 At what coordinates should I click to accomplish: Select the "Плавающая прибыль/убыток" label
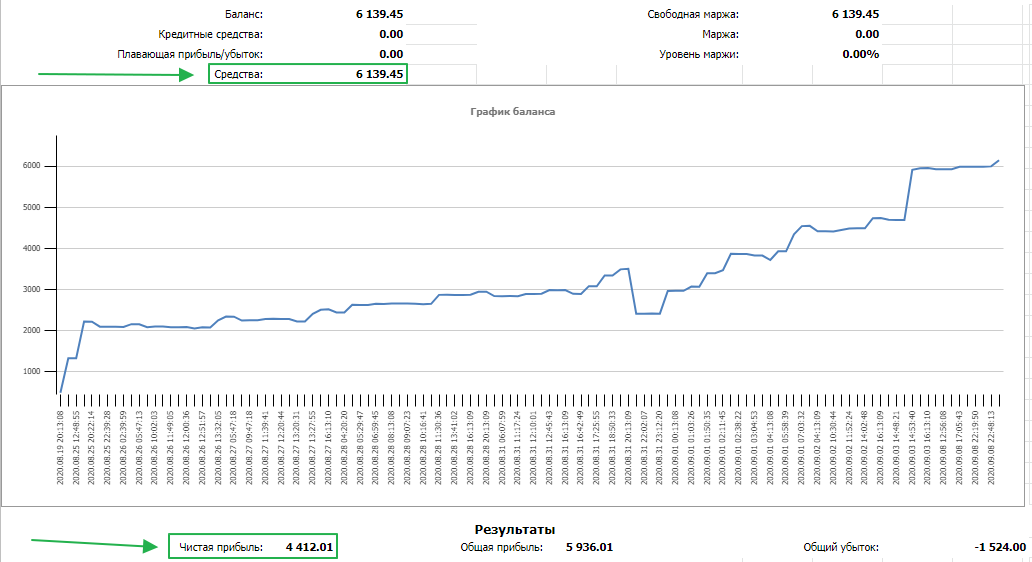pos(190,54)
